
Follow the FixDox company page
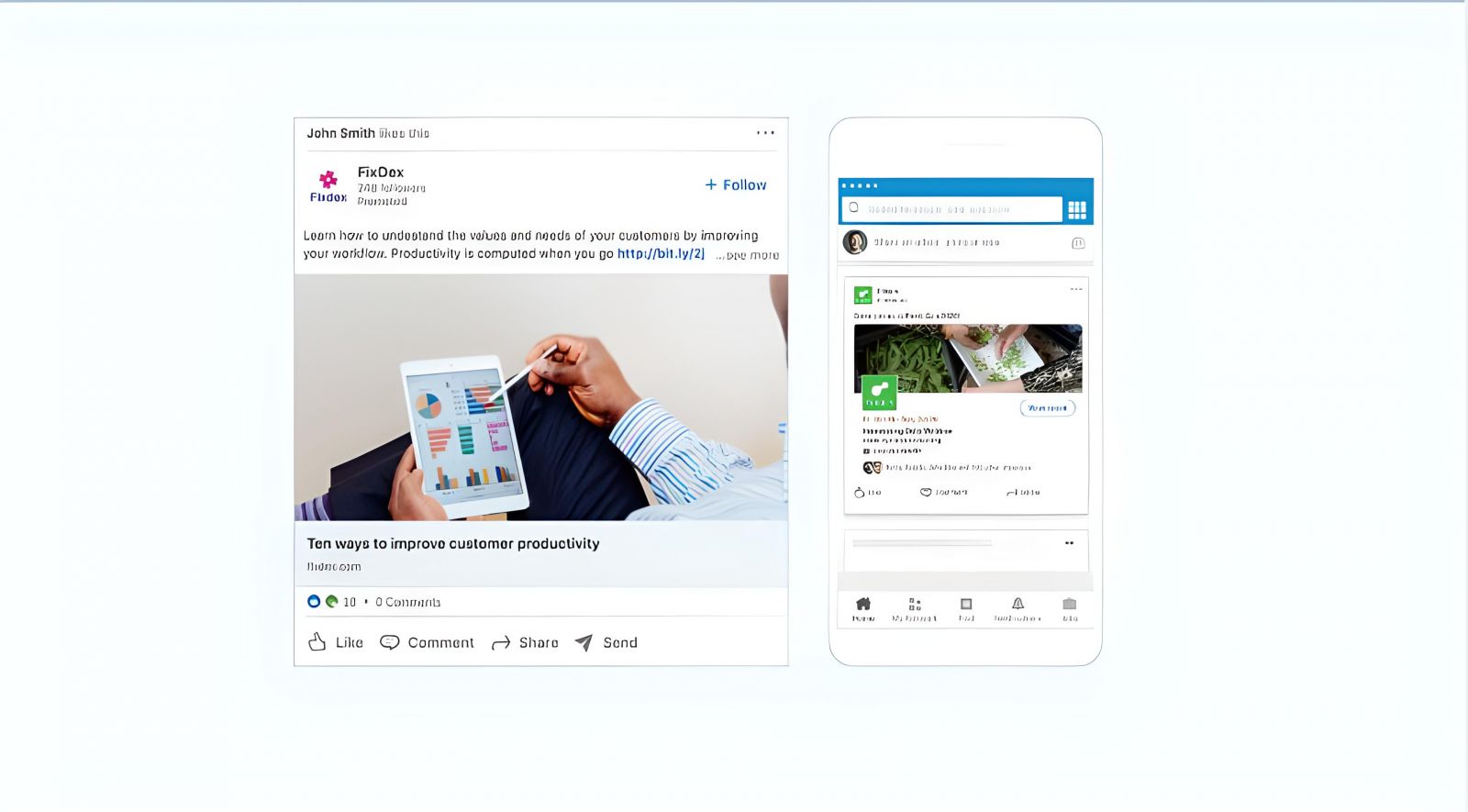click(x=736, y=184)
